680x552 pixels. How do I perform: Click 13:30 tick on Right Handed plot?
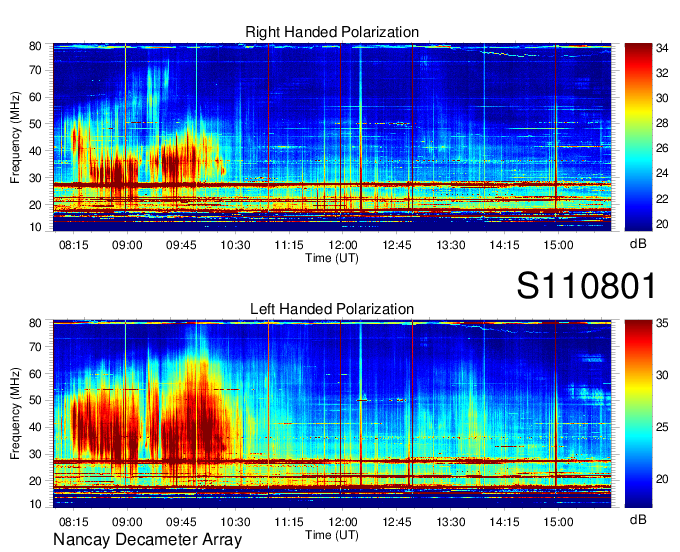[451, 245]
